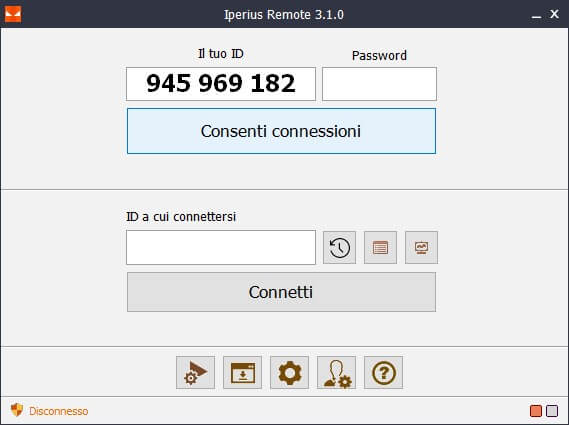
Task: Close the Iperius Remote window
Action: click(x=554, y=14)
